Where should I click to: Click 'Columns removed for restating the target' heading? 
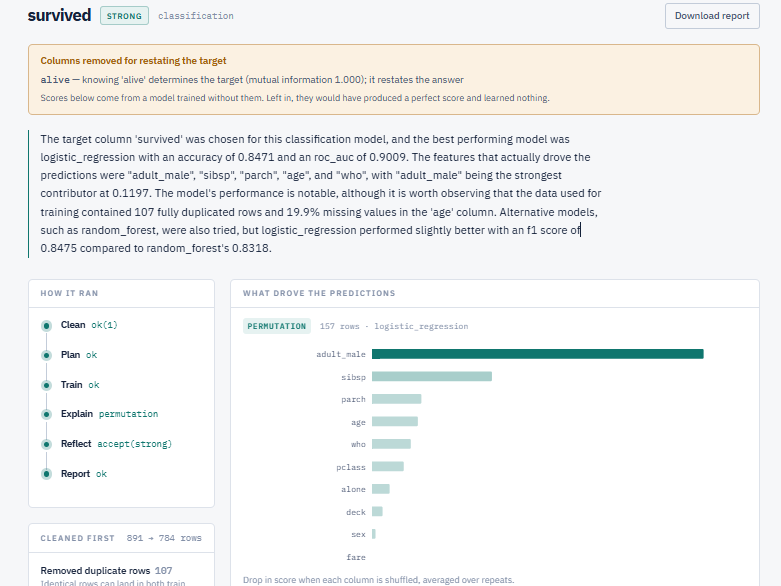tap(133, 61)
